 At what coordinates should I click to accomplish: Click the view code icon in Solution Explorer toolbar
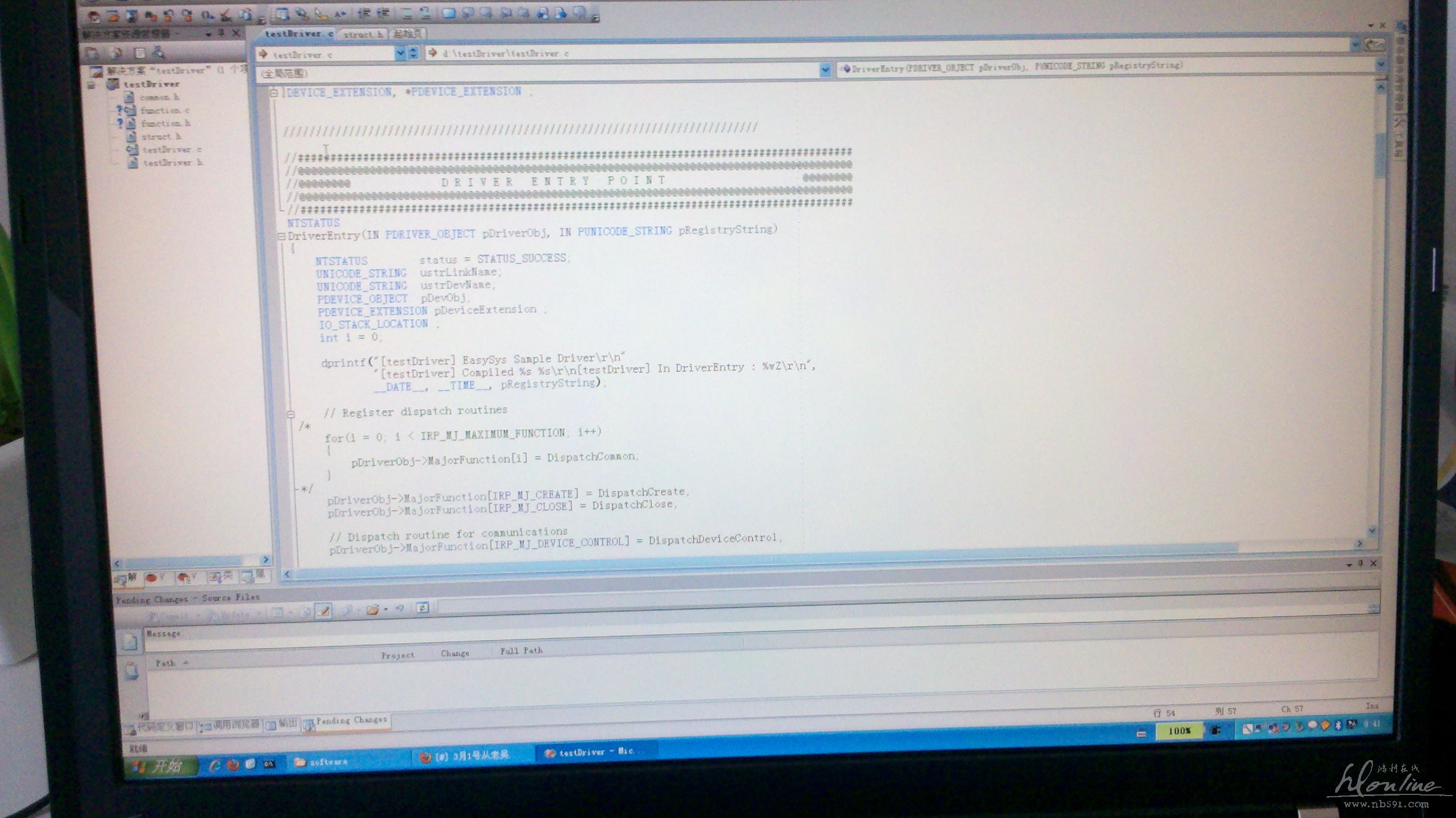coord(140,54)
